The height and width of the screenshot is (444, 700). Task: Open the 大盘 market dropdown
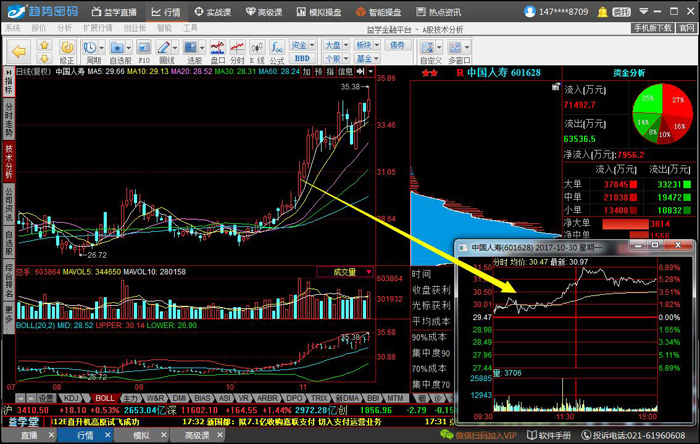(335, 45)
